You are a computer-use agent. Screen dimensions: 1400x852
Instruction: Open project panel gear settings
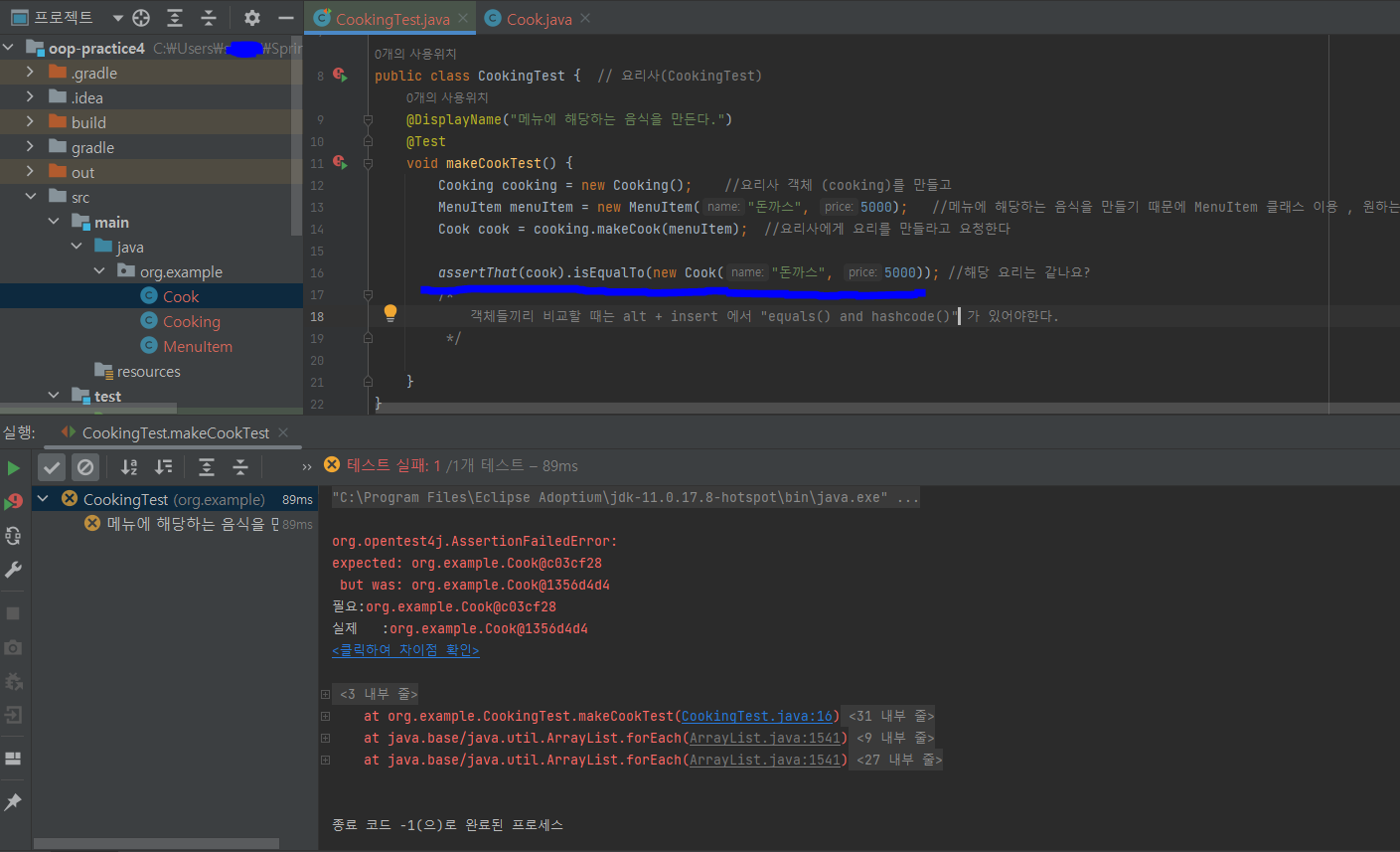coord(252,18)
